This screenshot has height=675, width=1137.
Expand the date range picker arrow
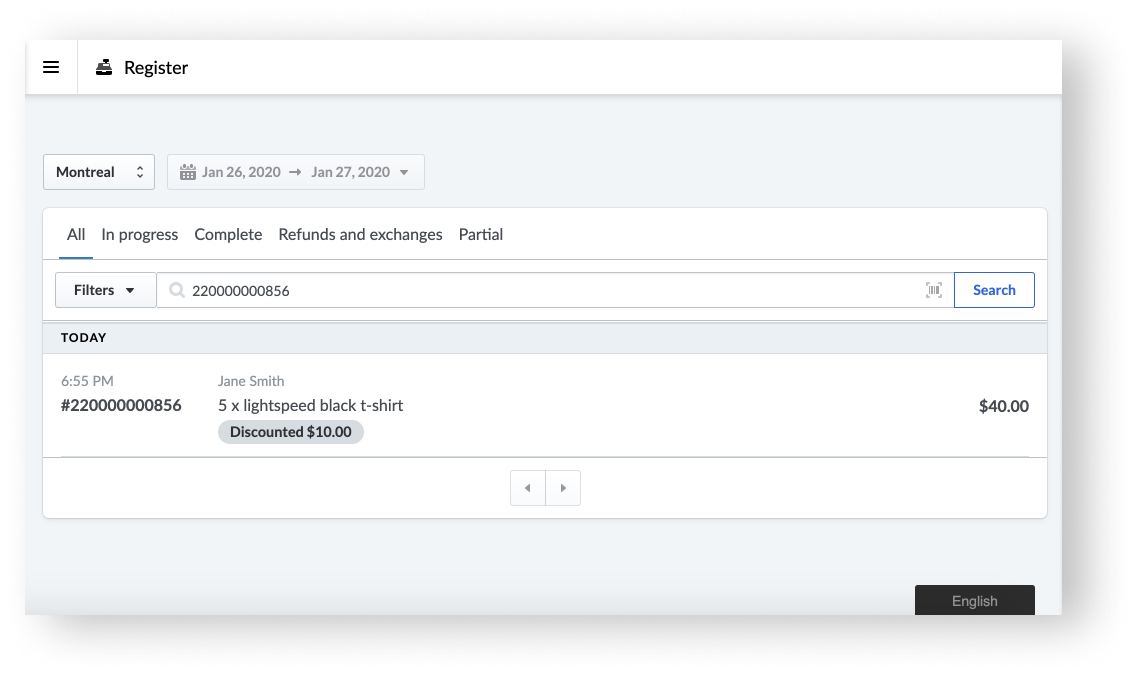[x=404, y=173]
